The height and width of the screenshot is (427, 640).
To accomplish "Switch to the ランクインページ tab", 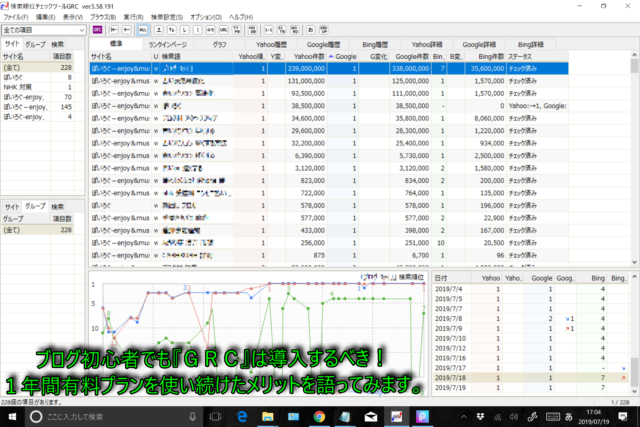I will [x=168, y=44].
